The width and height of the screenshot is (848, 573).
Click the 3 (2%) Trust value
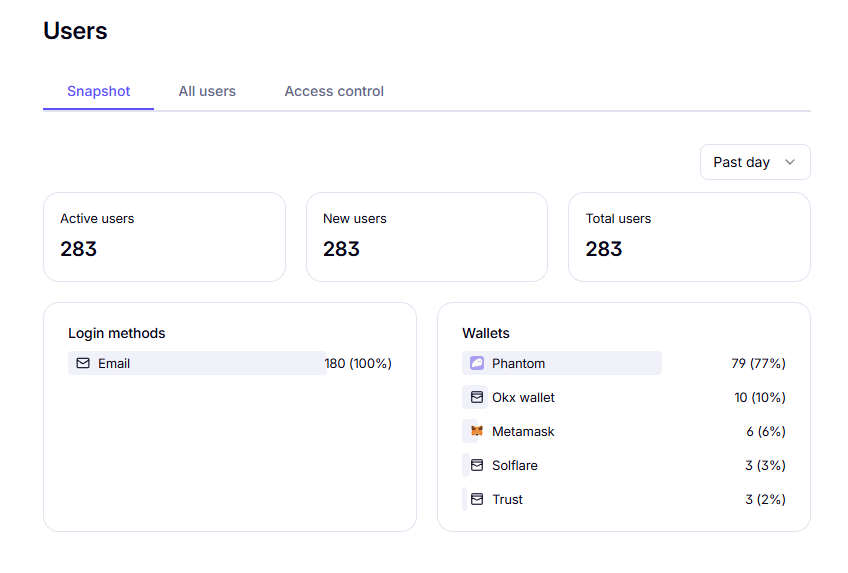765,499
